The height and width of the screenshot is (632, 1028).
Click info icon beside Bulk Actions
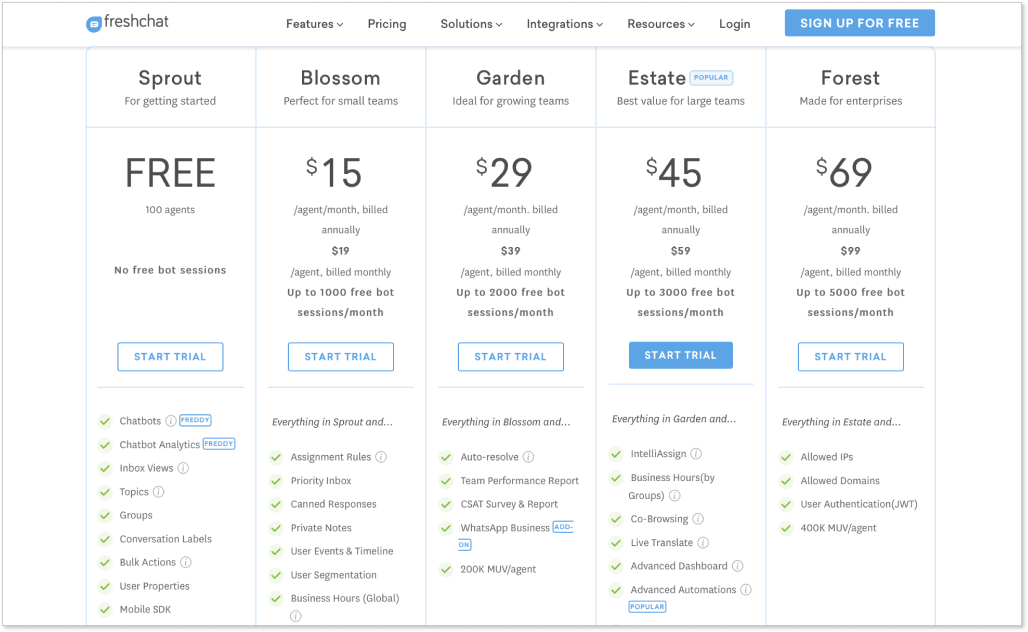coord(186,563)
